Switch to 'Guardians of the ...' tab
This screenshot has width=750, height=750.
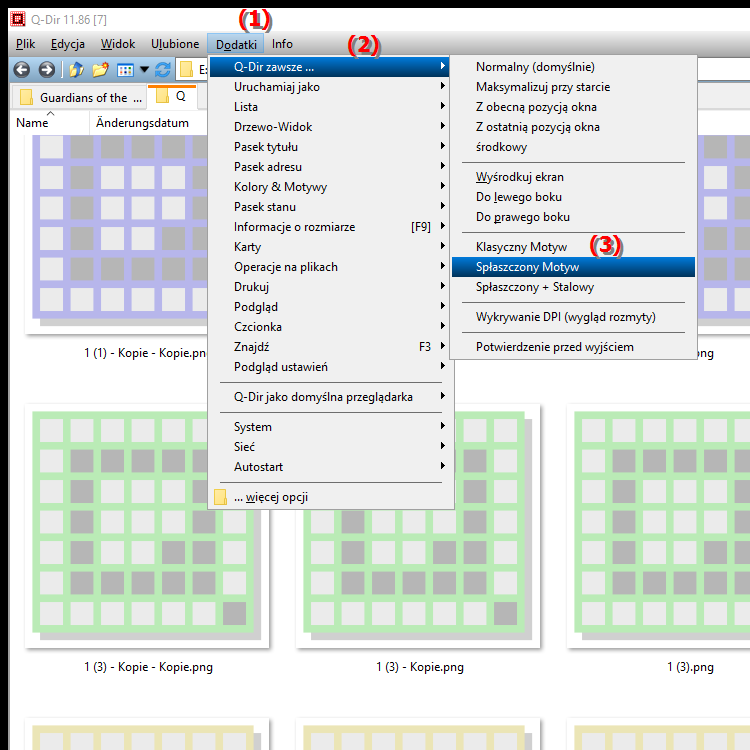79,98
